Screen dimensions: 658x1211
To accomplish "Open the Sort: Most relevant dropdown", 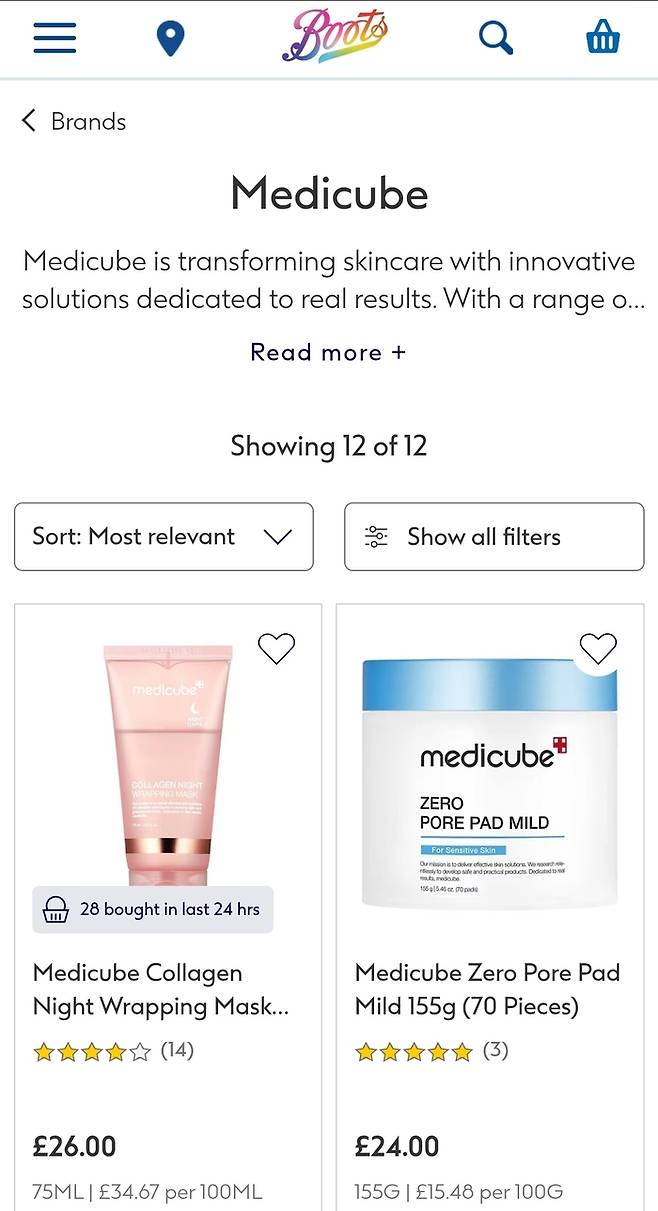I will (164, 537).
